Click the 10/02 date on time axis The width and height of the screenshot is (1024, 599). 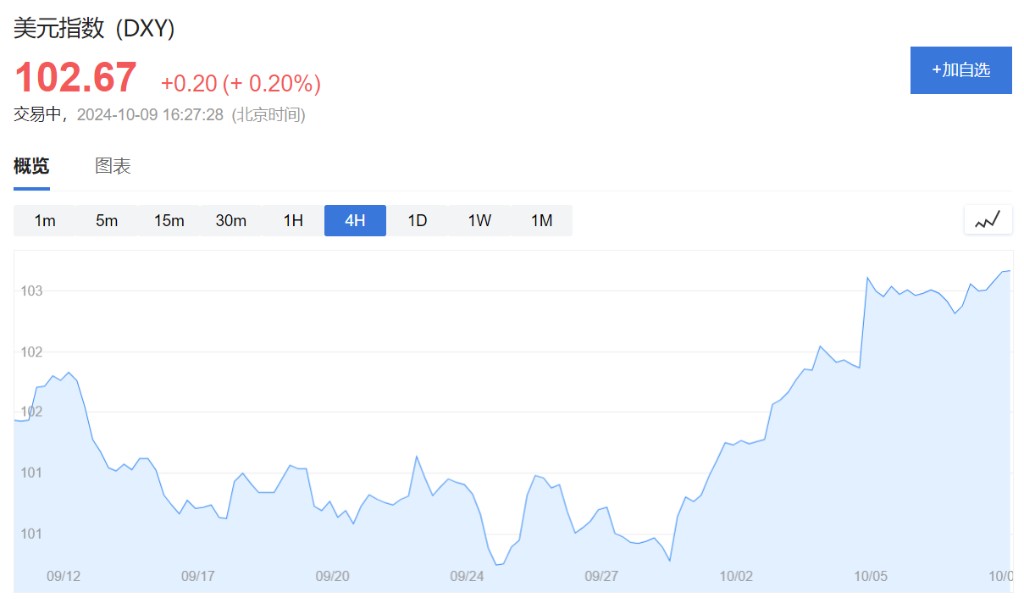(736, 576)
